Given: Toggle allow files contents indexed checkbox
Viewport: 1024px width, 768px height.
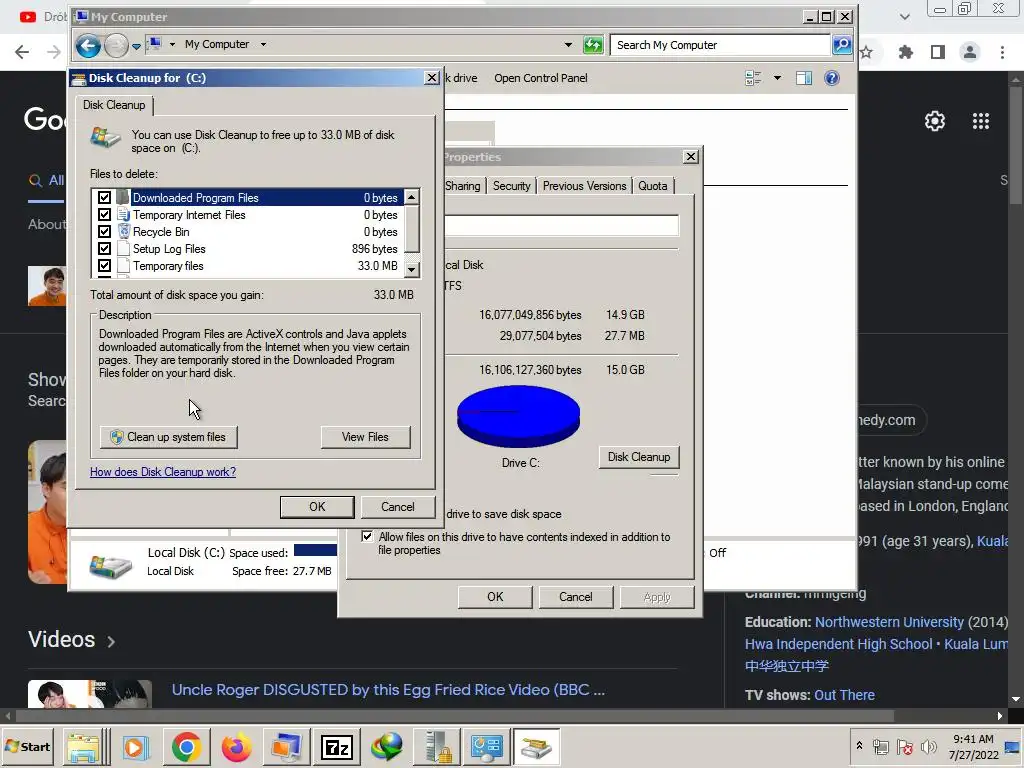Looking at the screenshot, I should click(367, 536).
